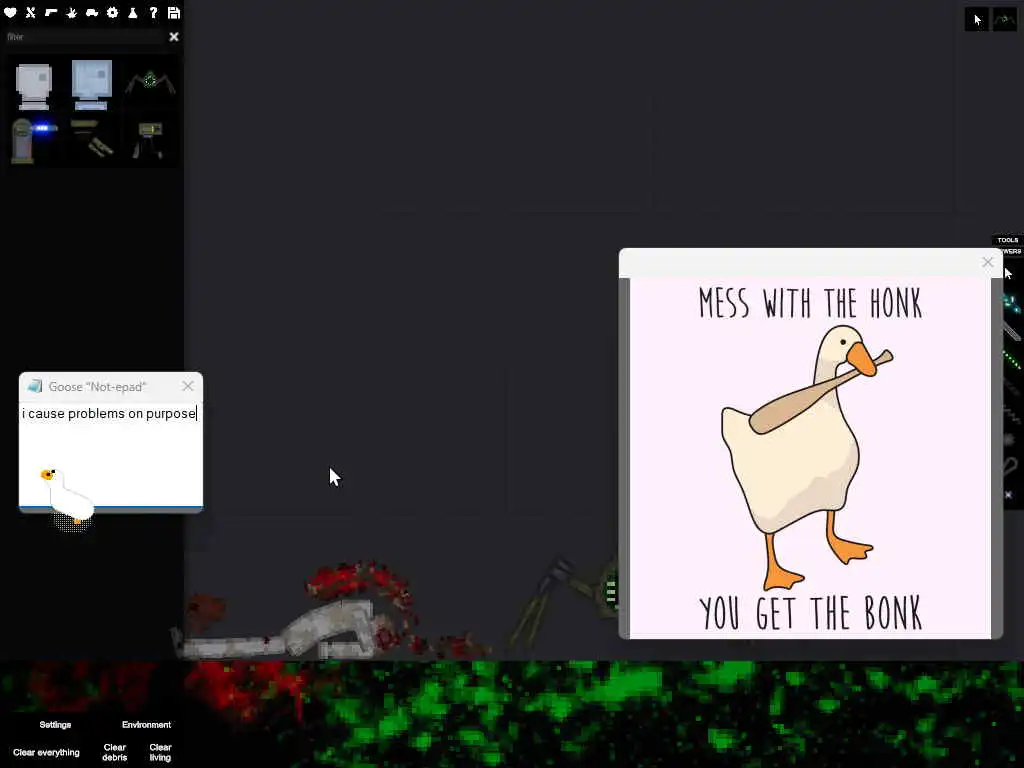Click Clear living button

coord(160,752)
